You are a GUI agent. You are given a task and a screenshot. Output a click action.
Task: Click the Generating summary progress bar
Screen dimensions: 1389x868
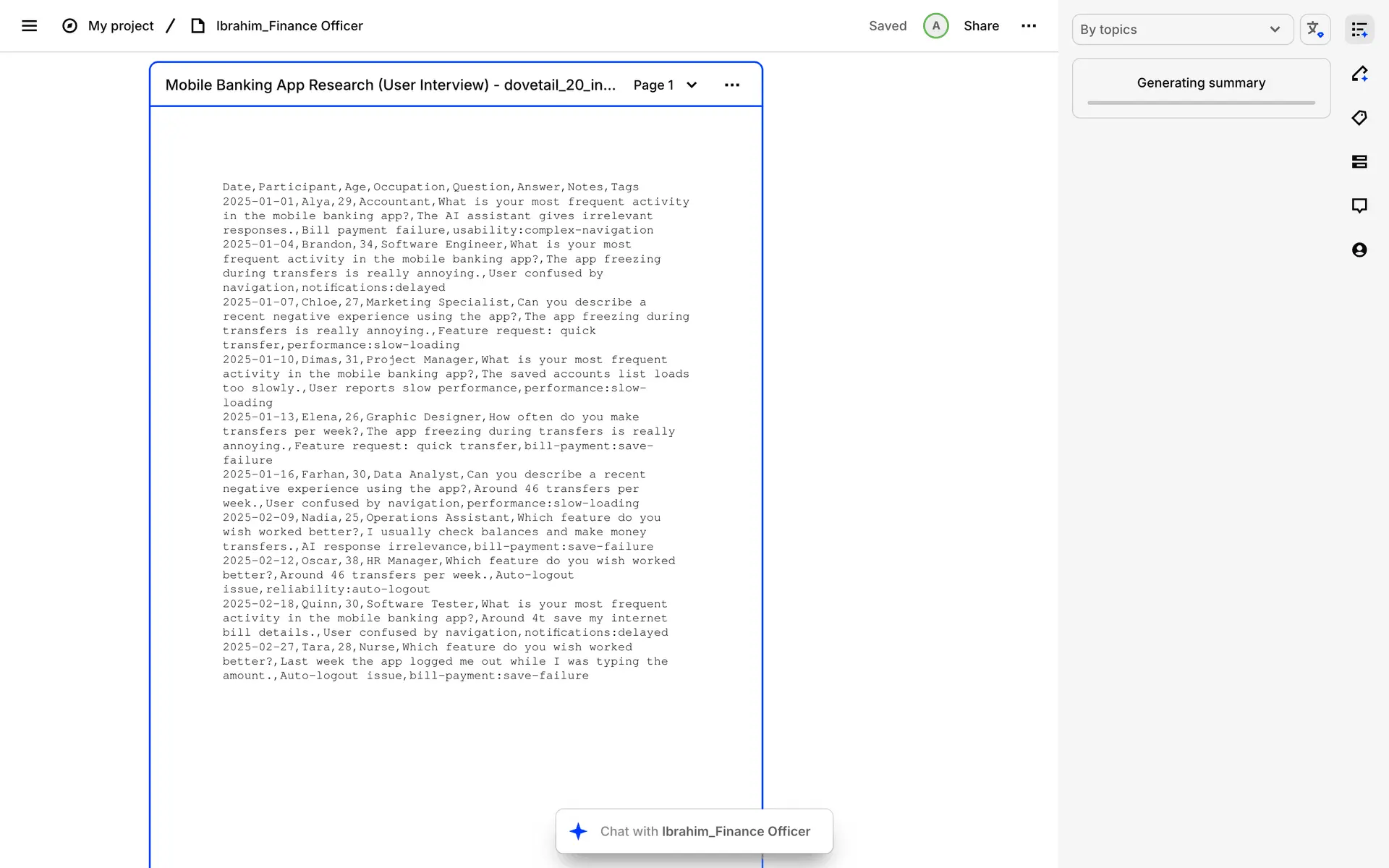coord(1201,103)
